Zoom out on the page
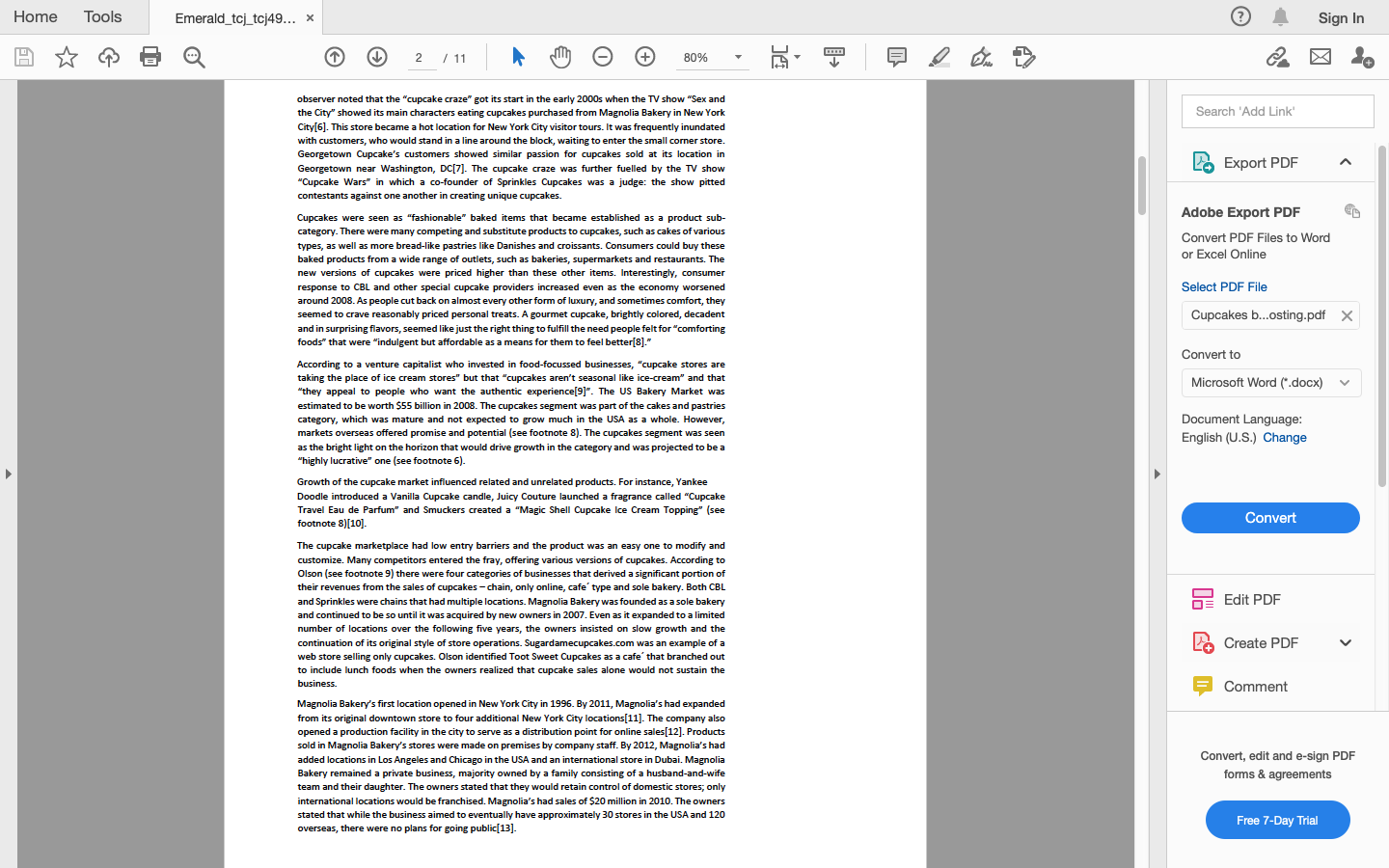Viewport: 1389px width, 868px height. coord(602,57)
